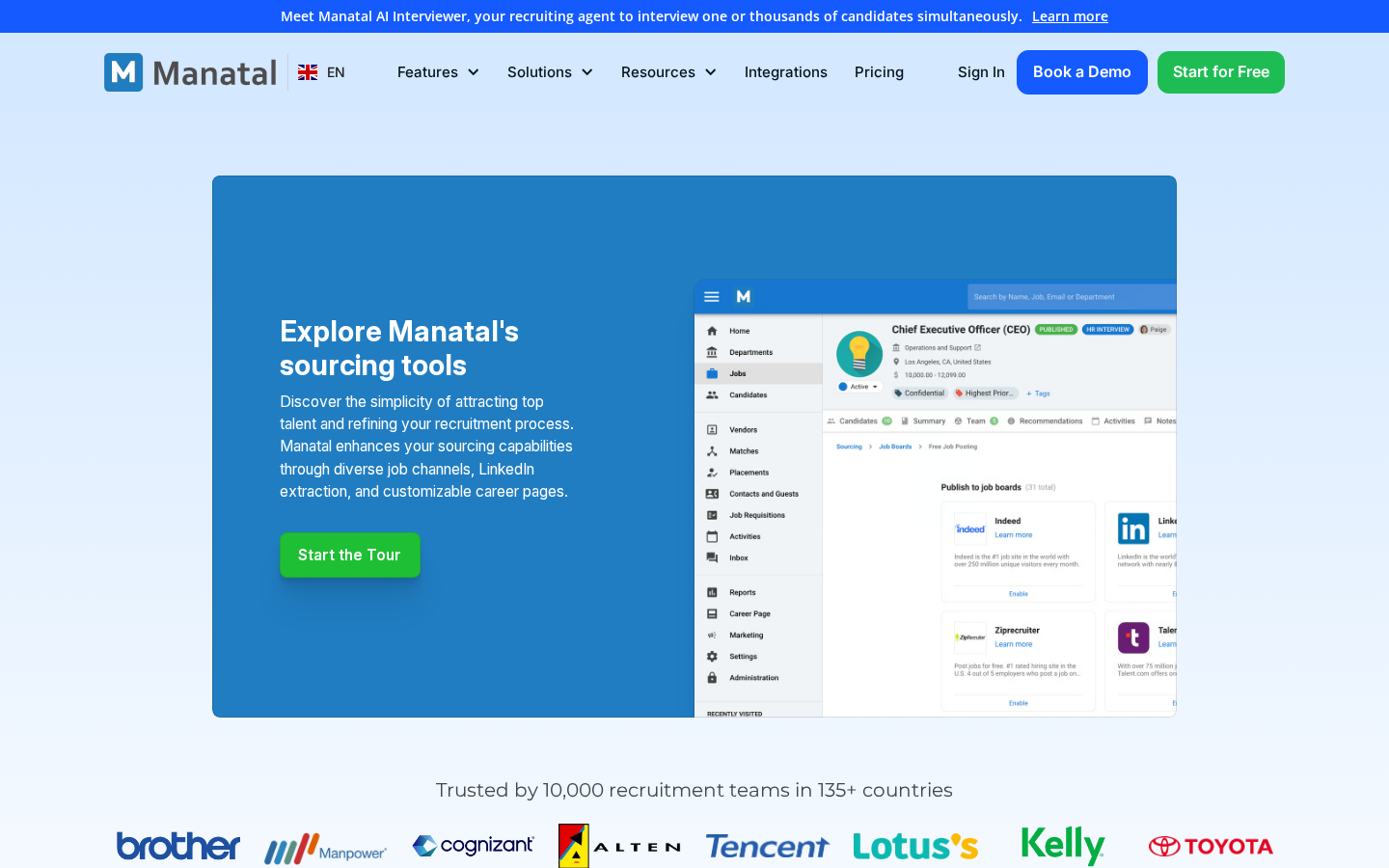Viewport: 1389px width, 868px height.
Task: Click the hamburger menu icon in app preview
Action: [712, 297]
